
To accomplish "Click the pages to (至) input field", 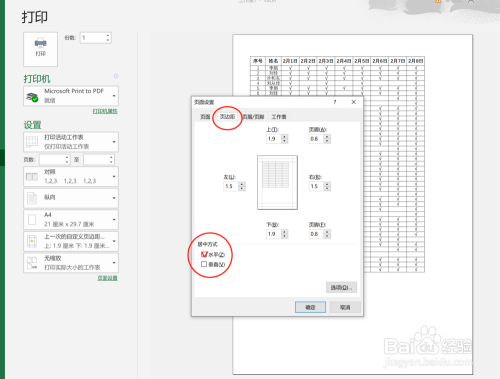I will [96, 160].
